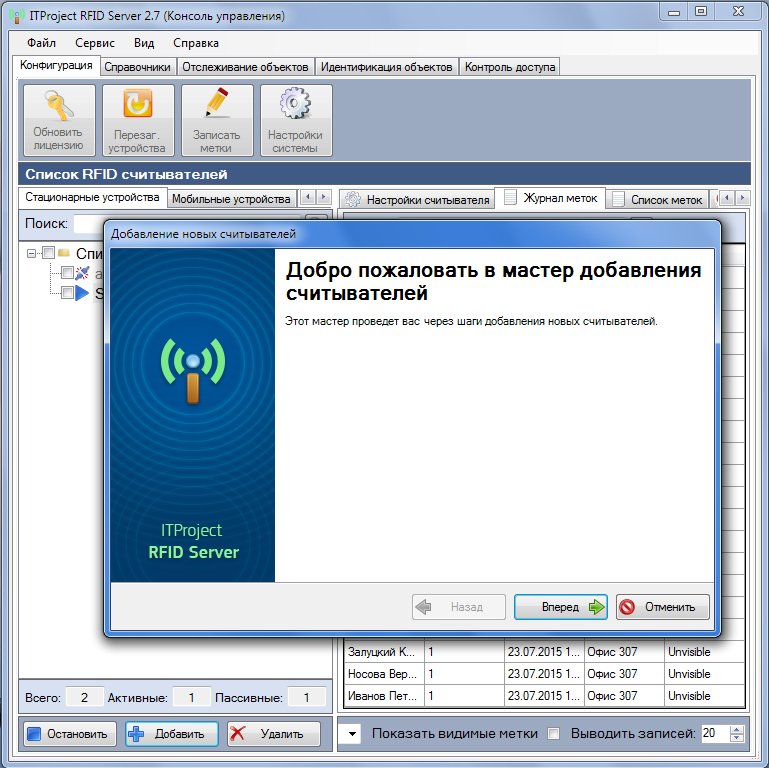Open the dropdown arrow left of Показать видимые метки
The image size is (769, 768).
coord(353,734)
